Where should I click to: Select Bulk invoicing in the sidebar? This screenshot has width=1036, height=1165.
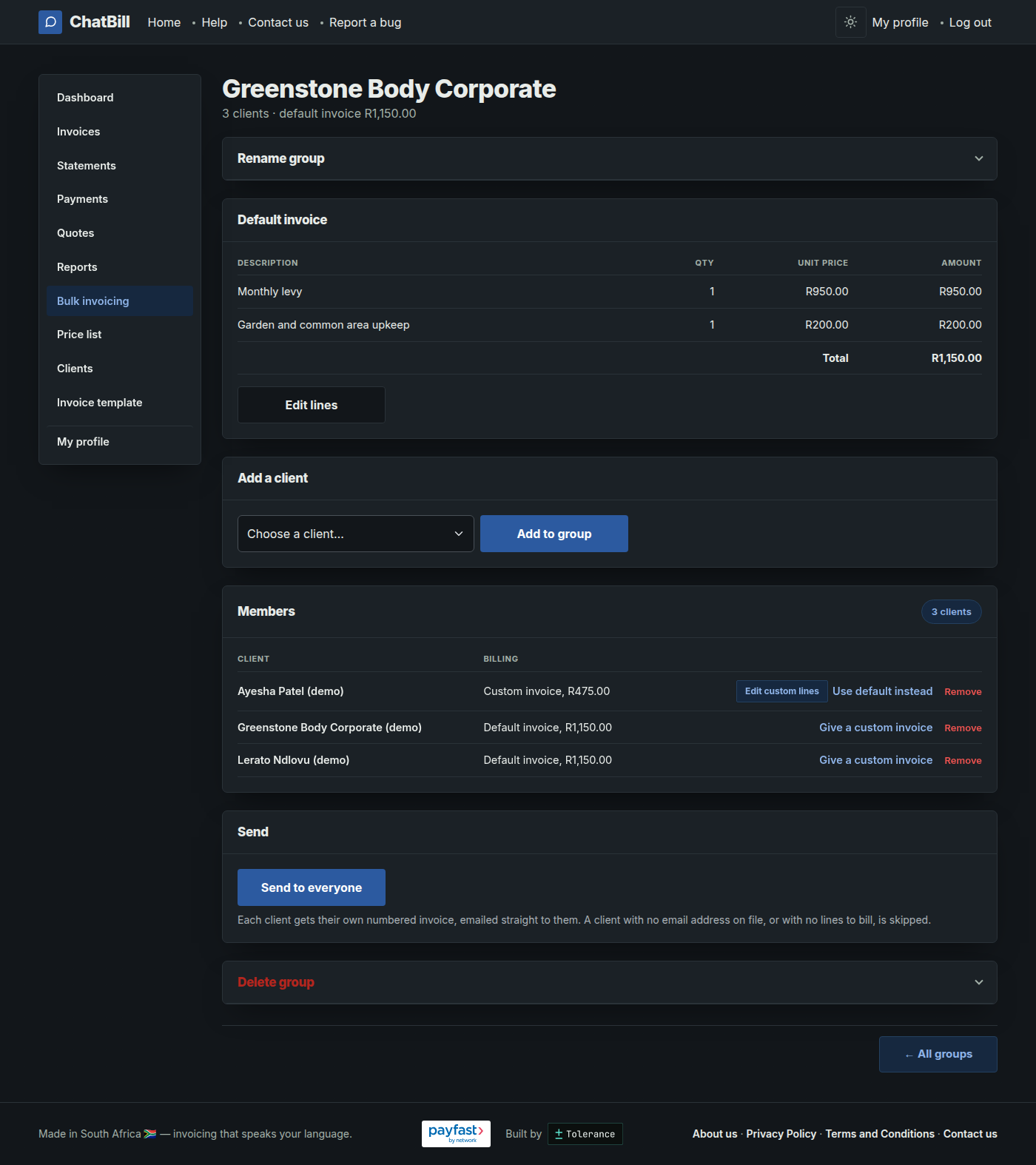click(x=120, y=301)
